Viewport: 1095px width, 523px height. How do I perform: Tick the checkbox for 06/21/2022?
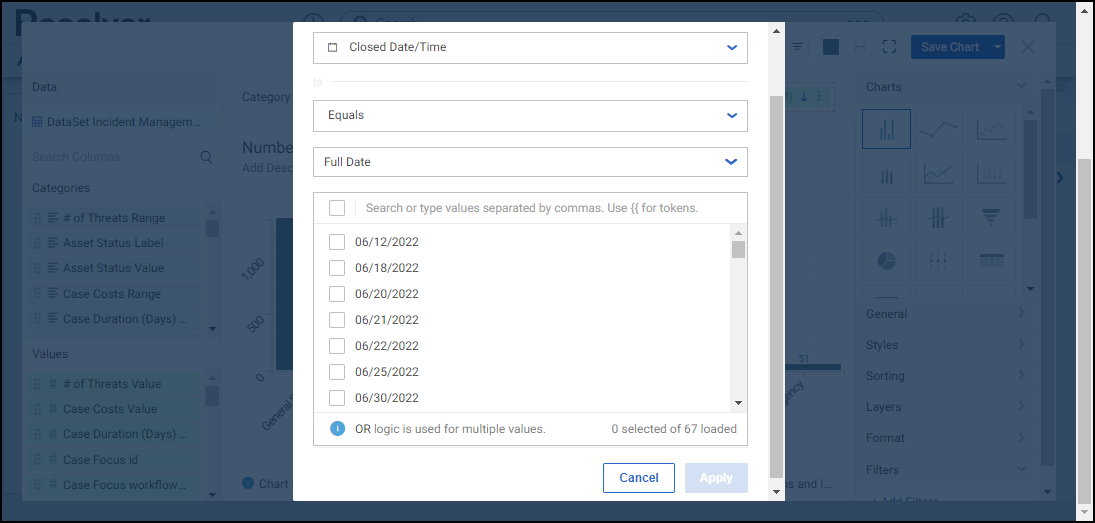click(x=337, y=320)
